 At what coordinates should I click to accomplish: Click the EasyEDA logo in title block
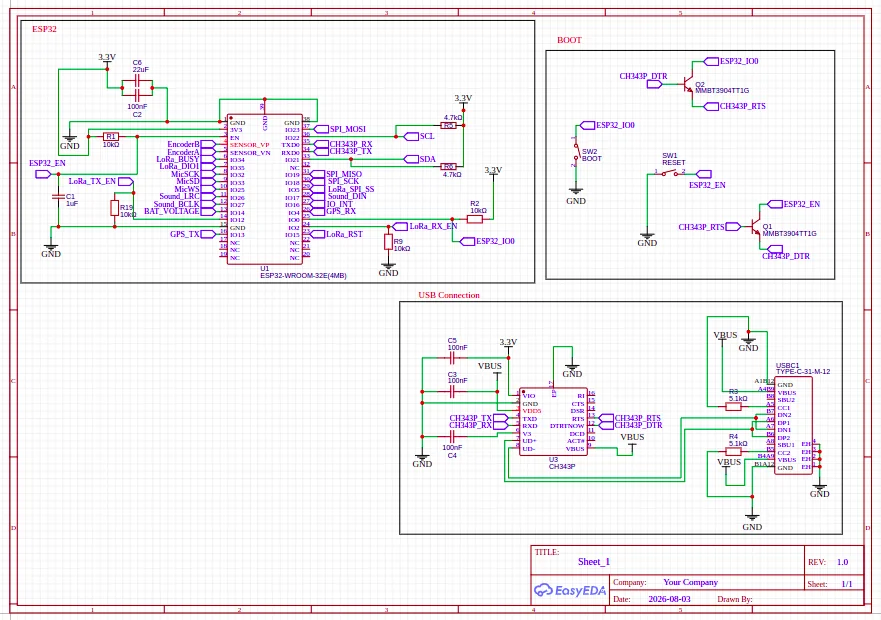click(x=570, y=590)
